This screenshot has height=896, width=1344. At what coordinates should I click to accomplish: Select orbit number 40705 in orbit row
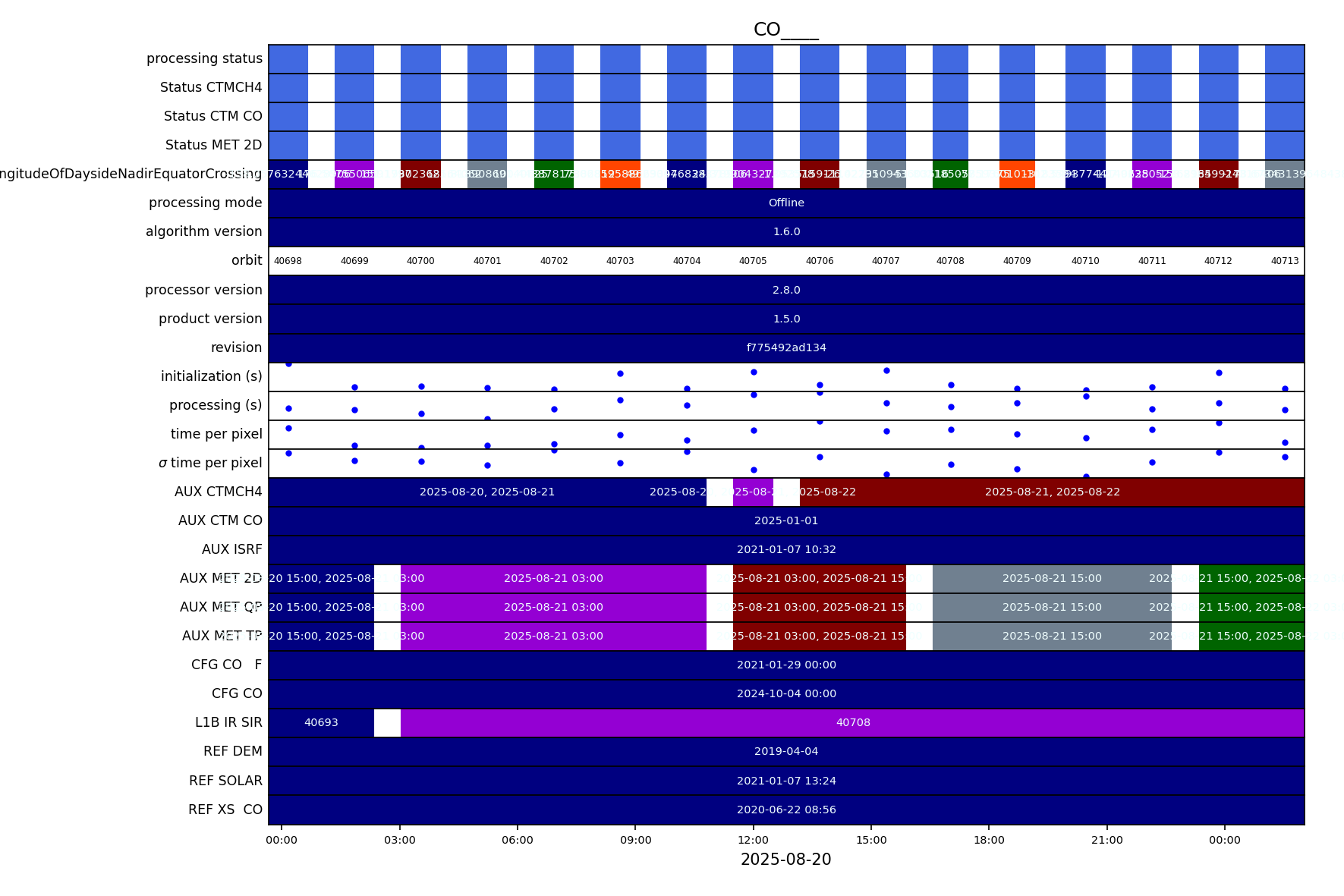tap(753, 261)
